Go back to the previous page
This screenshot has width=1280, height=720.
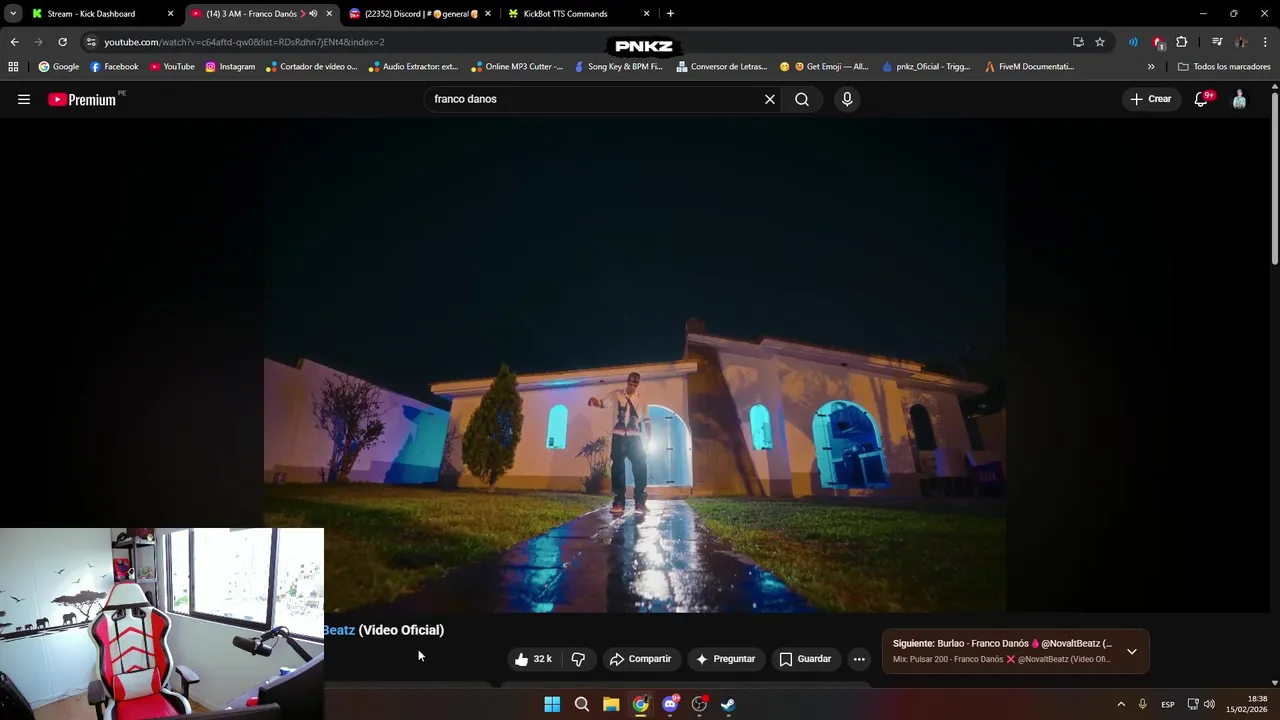[14, 42]
